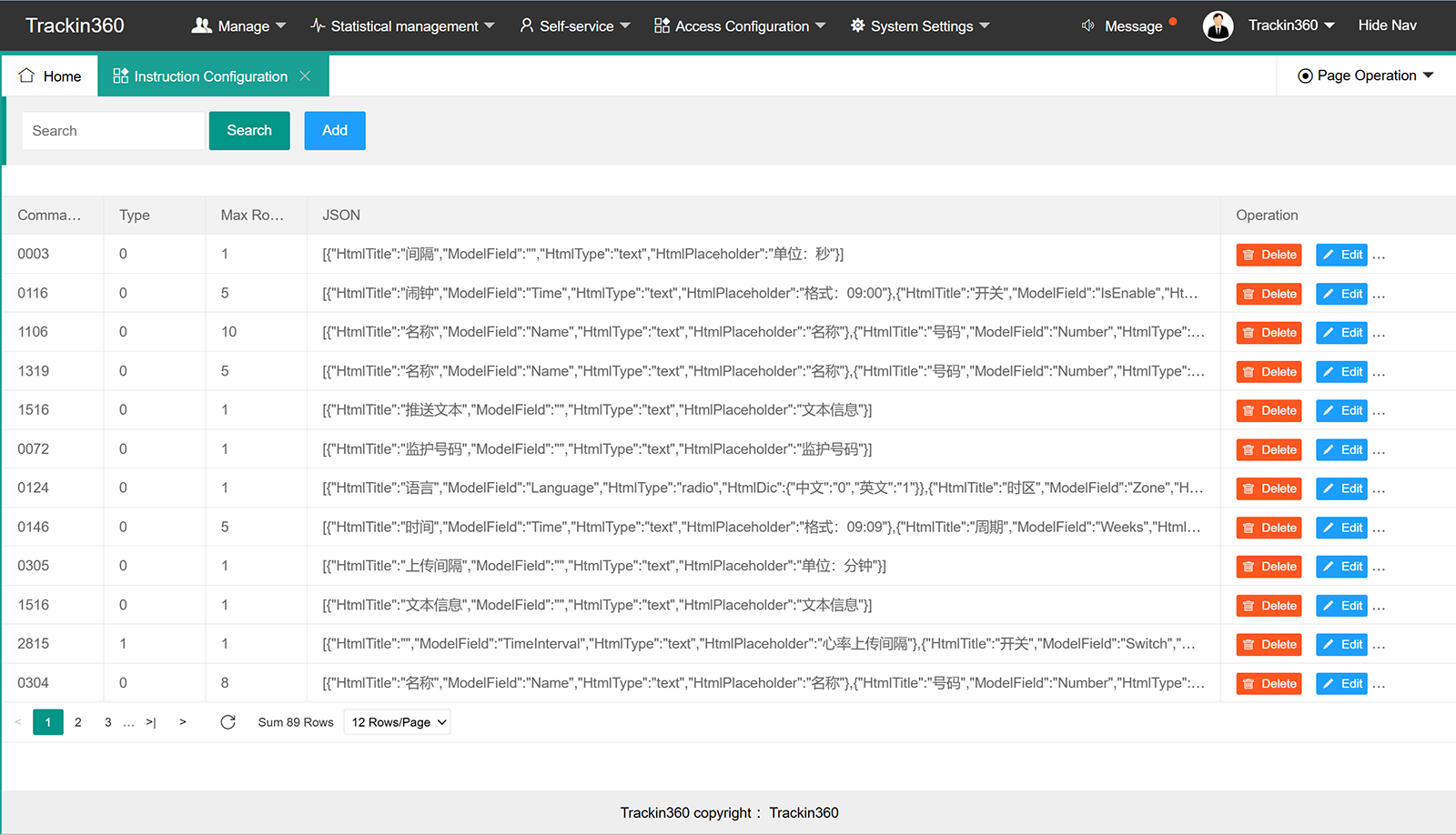Click the System Settings gear icon
The width and height of the screenshot is (1456, 835).
pyautogui.click(x=858, y=25)
